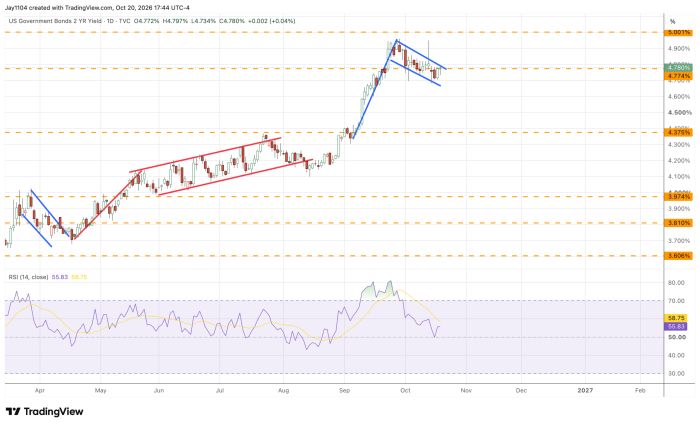Click the US Government Bonds 2 YR Yield title
This screenshot has width=700, height=426.
pyautogui.click(x=56, y=21)
